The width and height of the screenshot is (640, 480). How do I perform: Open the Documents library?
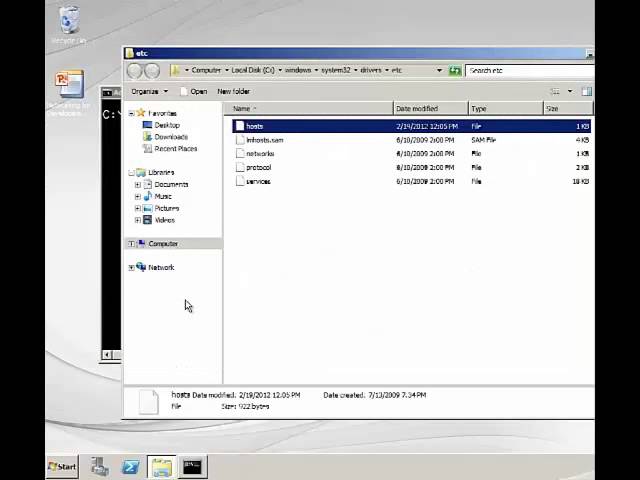pos(171,184)
